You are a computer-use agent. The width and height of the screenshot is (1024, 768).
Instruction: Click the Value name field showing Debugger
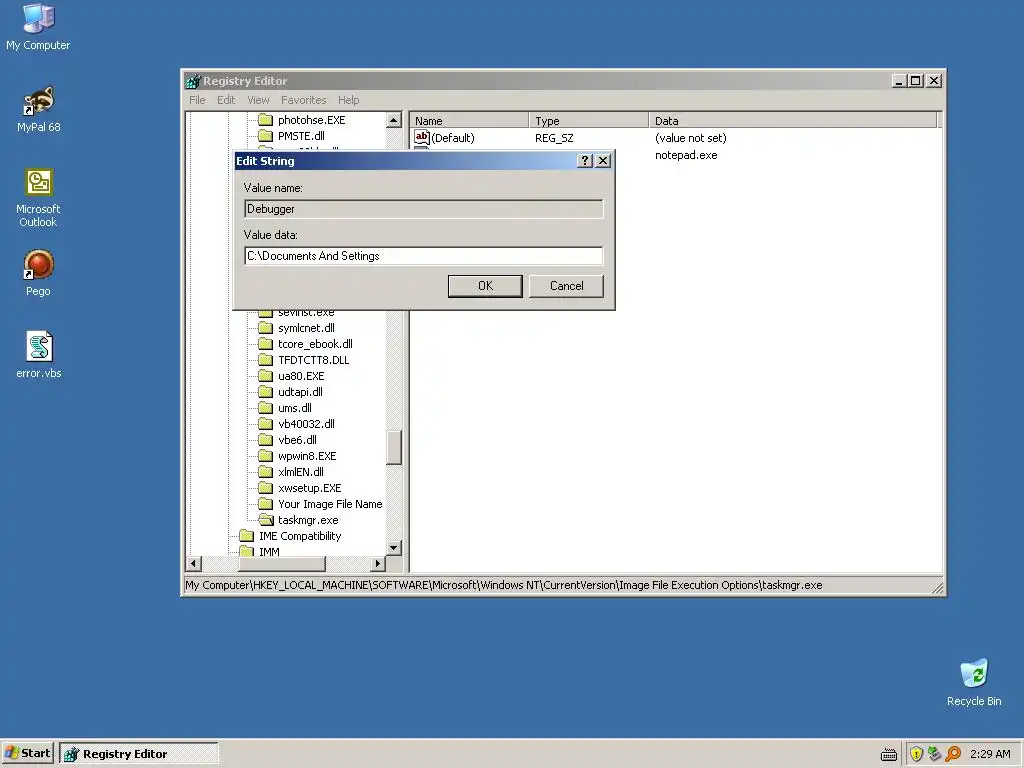tap(423, 209)
